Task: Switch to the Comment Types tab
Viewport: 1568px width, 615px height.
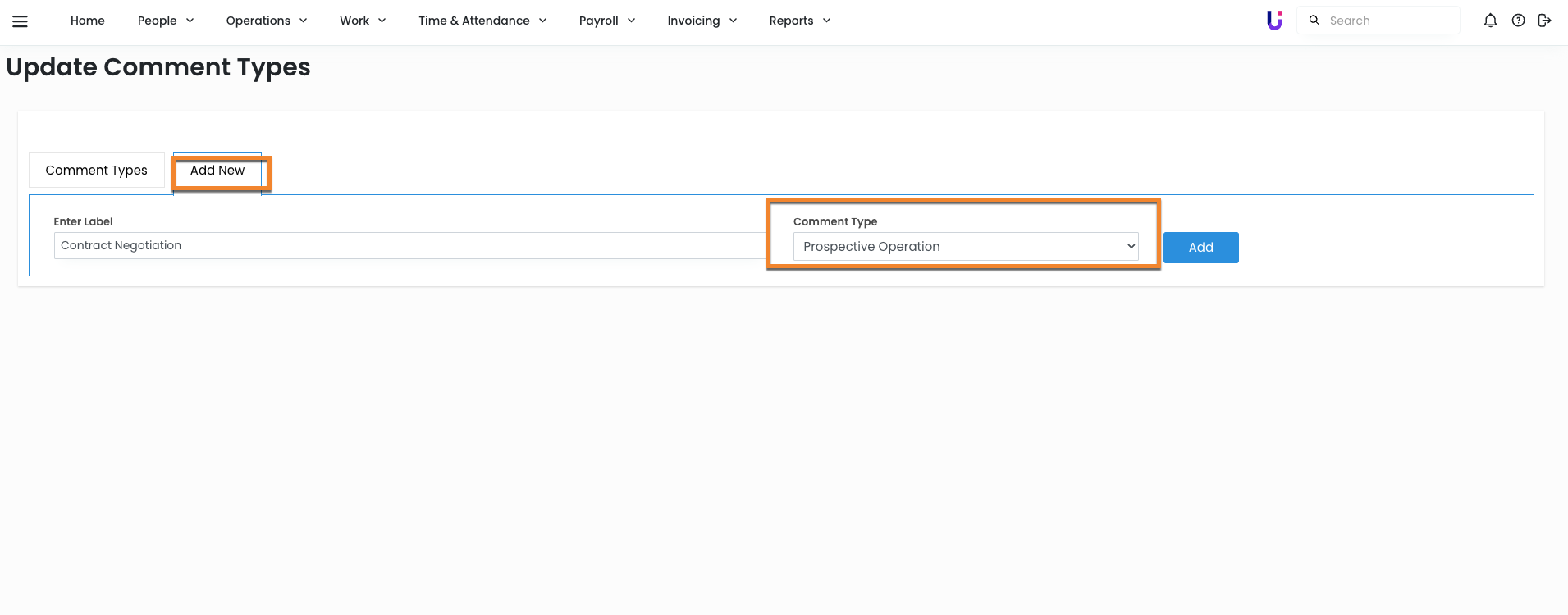Action: (x=97, y=171)
